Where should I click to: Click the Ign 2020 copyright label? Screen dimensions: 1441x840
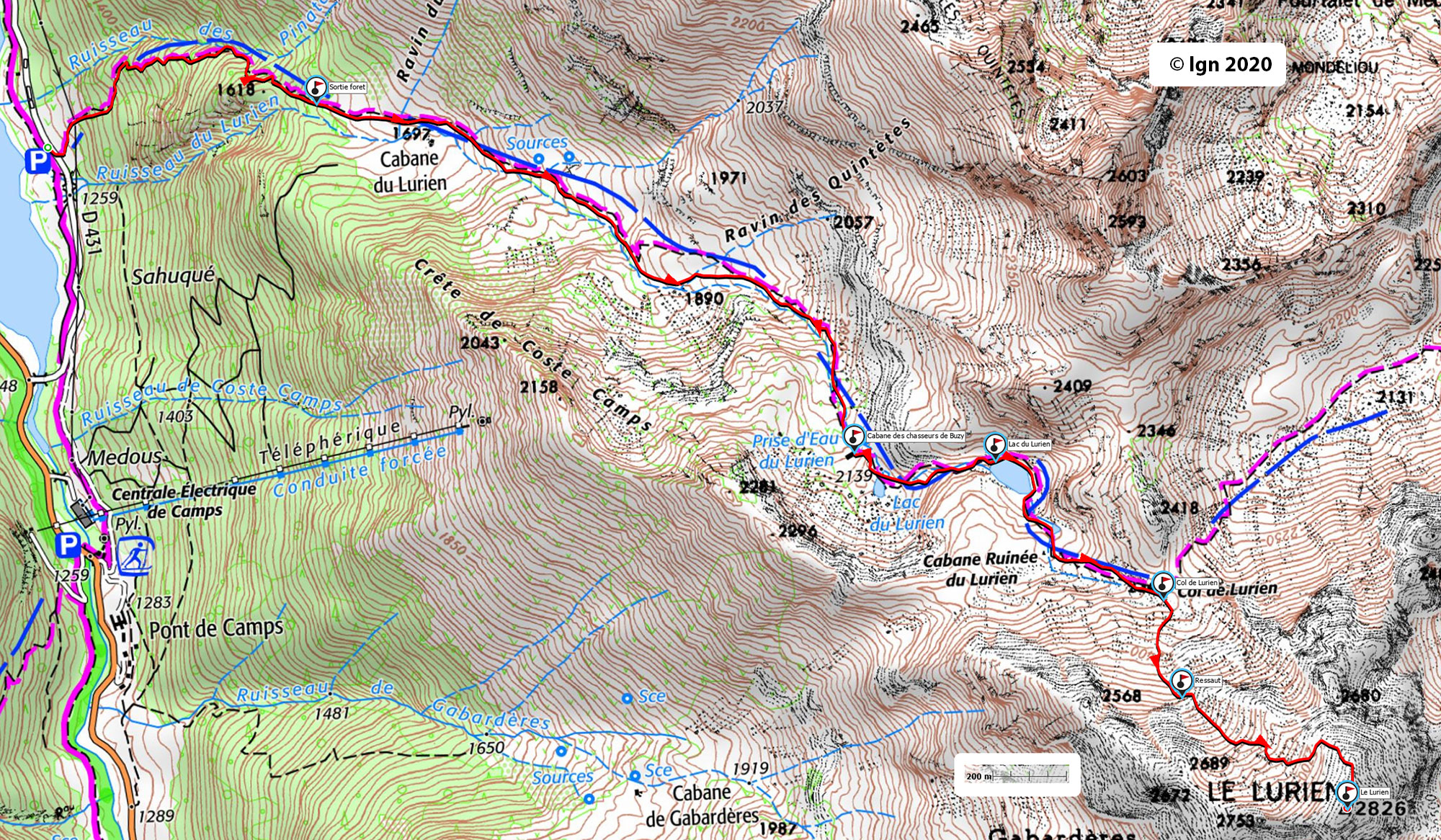1221,65
